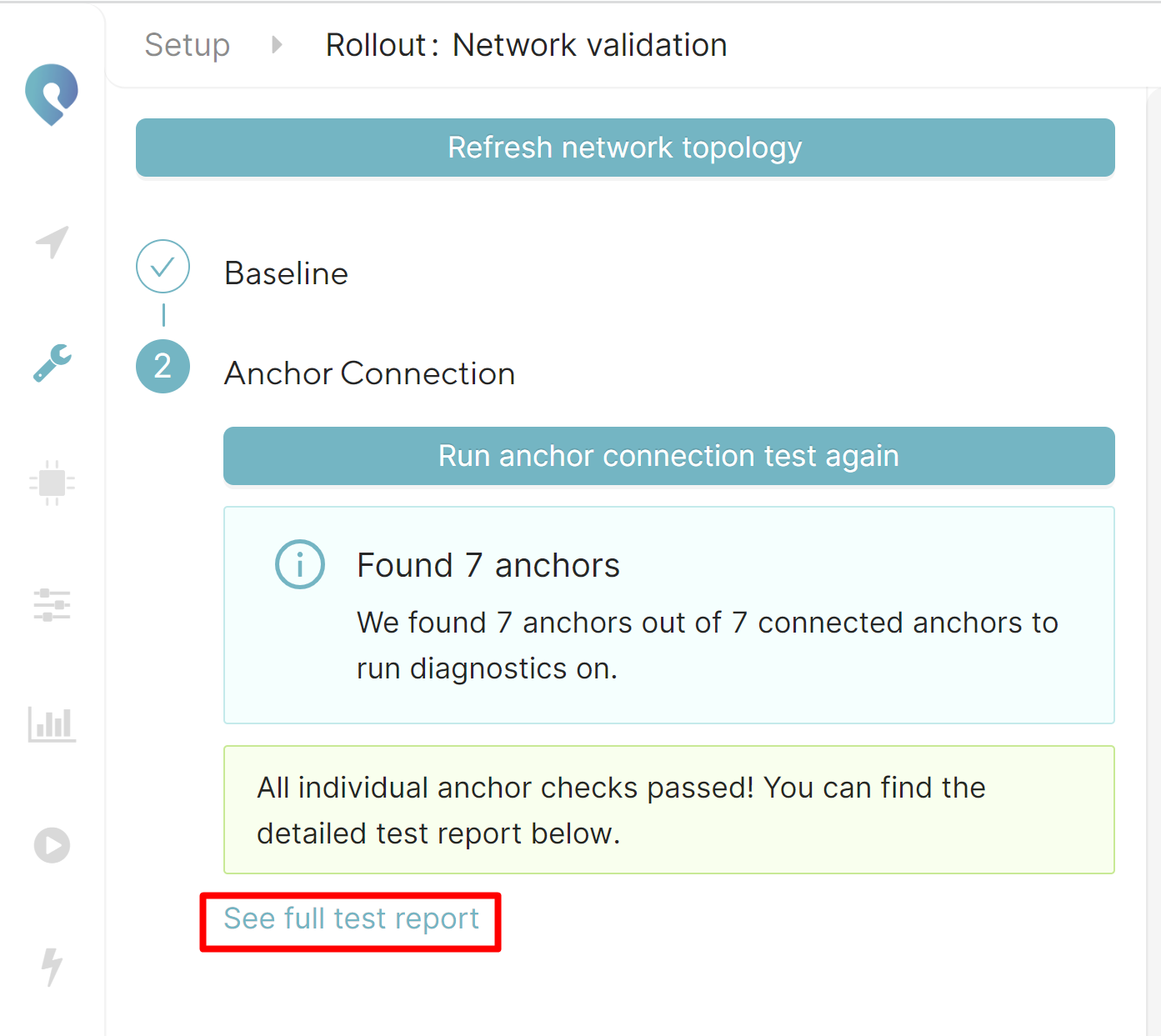
Task: Open the See full test report link
Action: (x=351, y=918)
